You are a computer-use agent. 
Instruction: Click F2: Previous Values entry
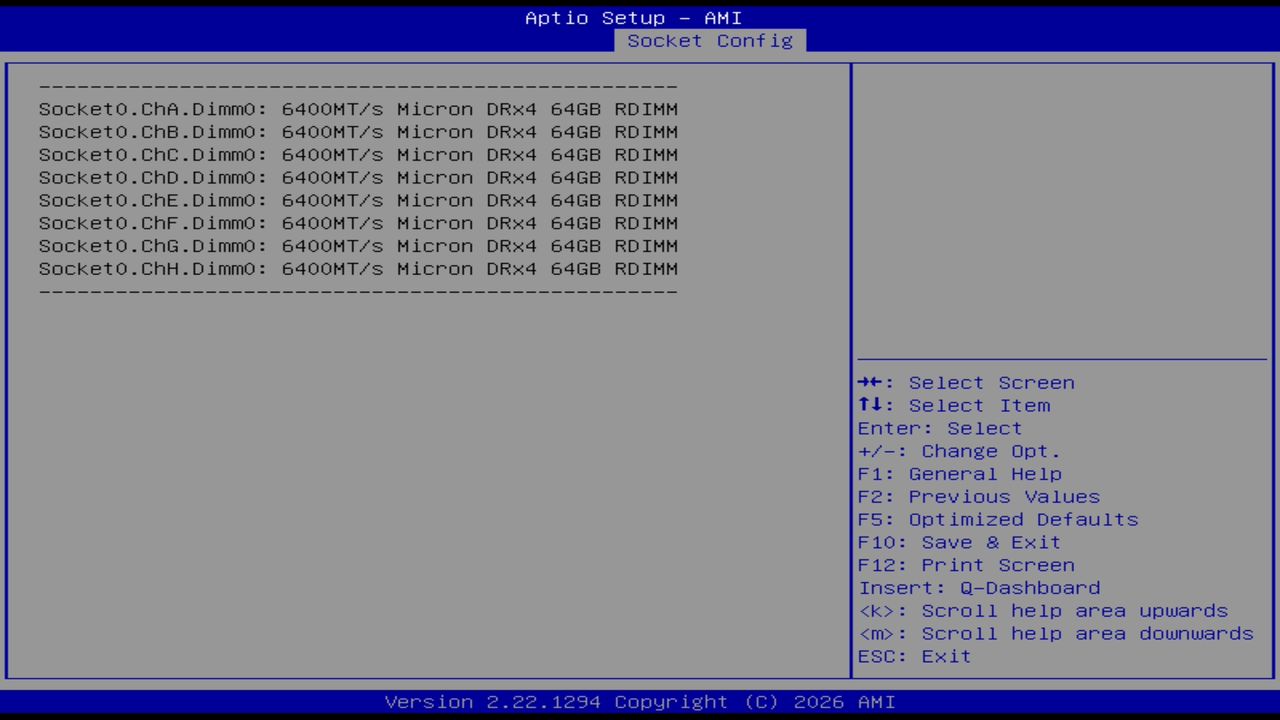pos(978,496)
